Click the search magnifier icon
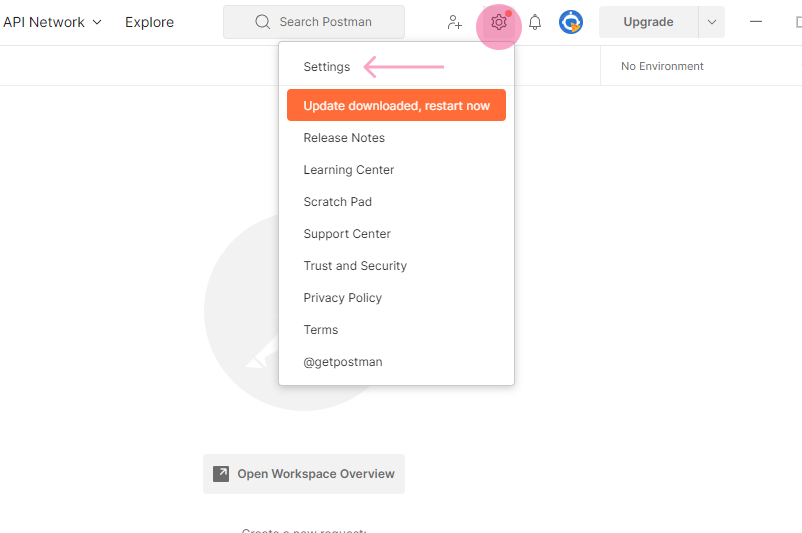Viewport: 802px width, 533px height. 263,22
